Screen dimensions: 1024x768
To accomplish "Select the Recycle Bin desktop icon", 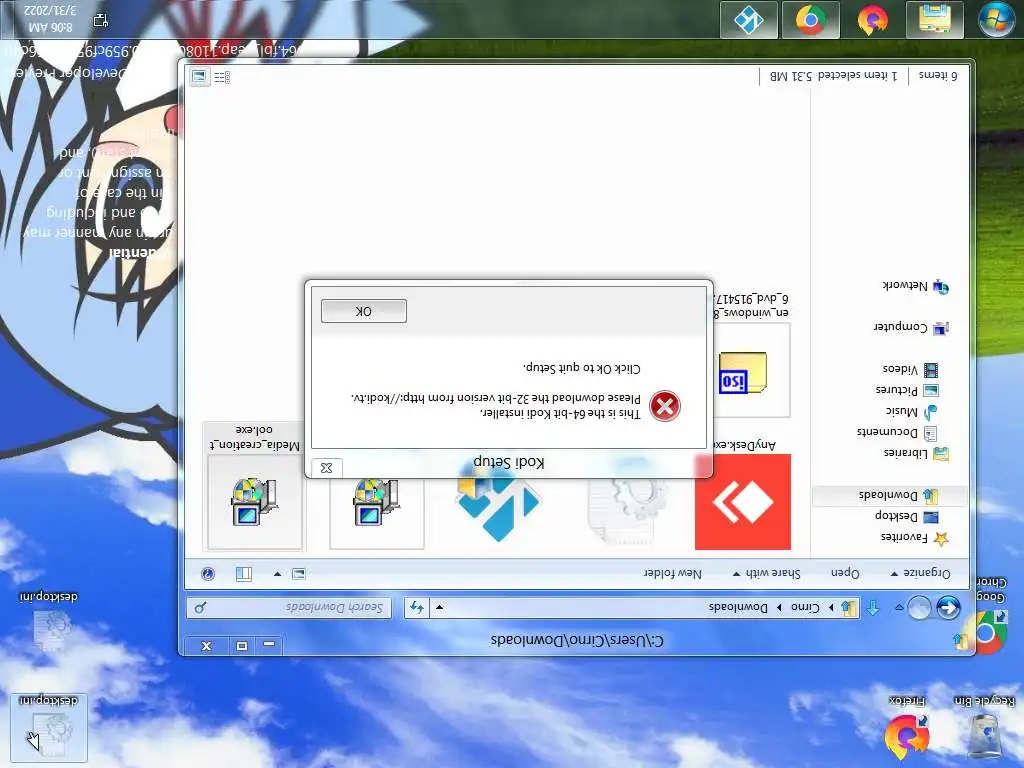I will [985, 728].
